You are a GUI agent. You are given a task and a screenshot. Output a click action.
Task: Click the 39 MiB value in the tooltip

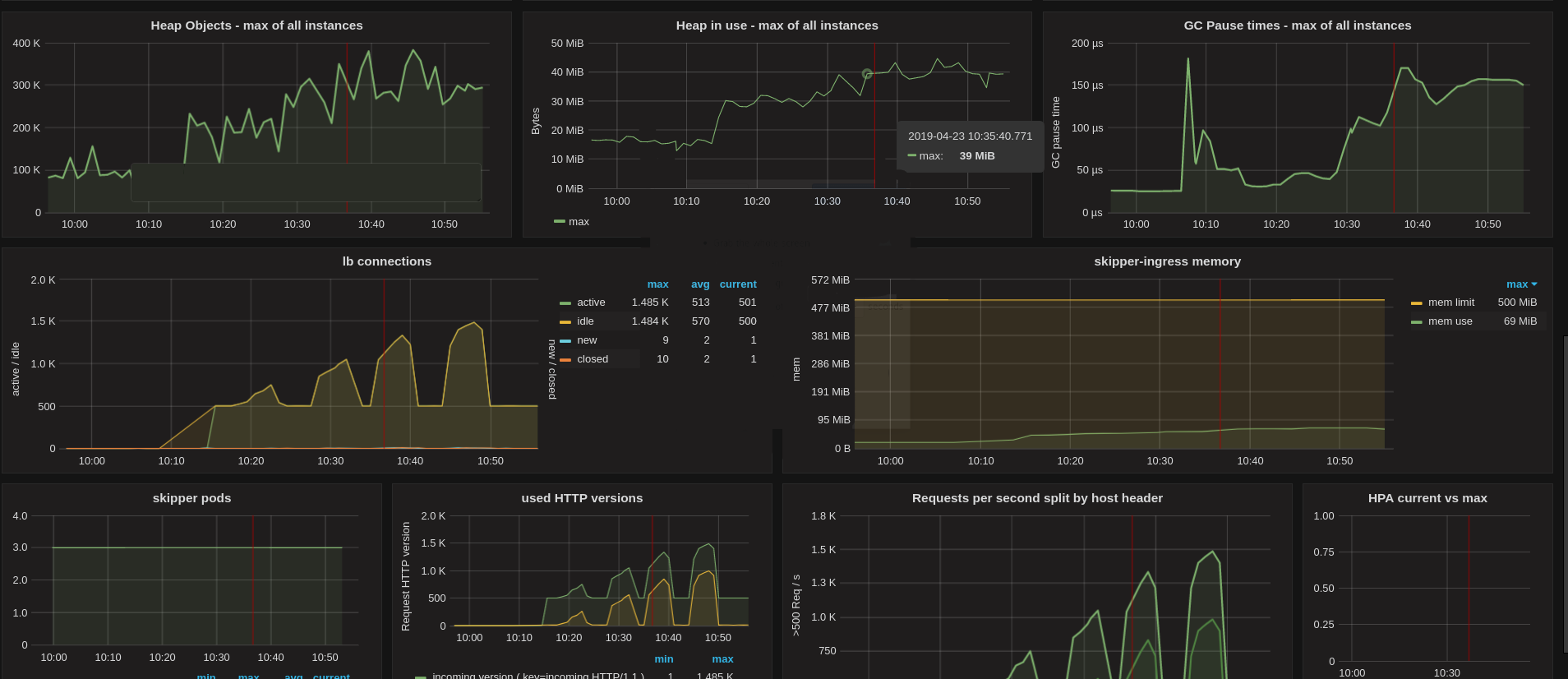click(x=977, y=156)
